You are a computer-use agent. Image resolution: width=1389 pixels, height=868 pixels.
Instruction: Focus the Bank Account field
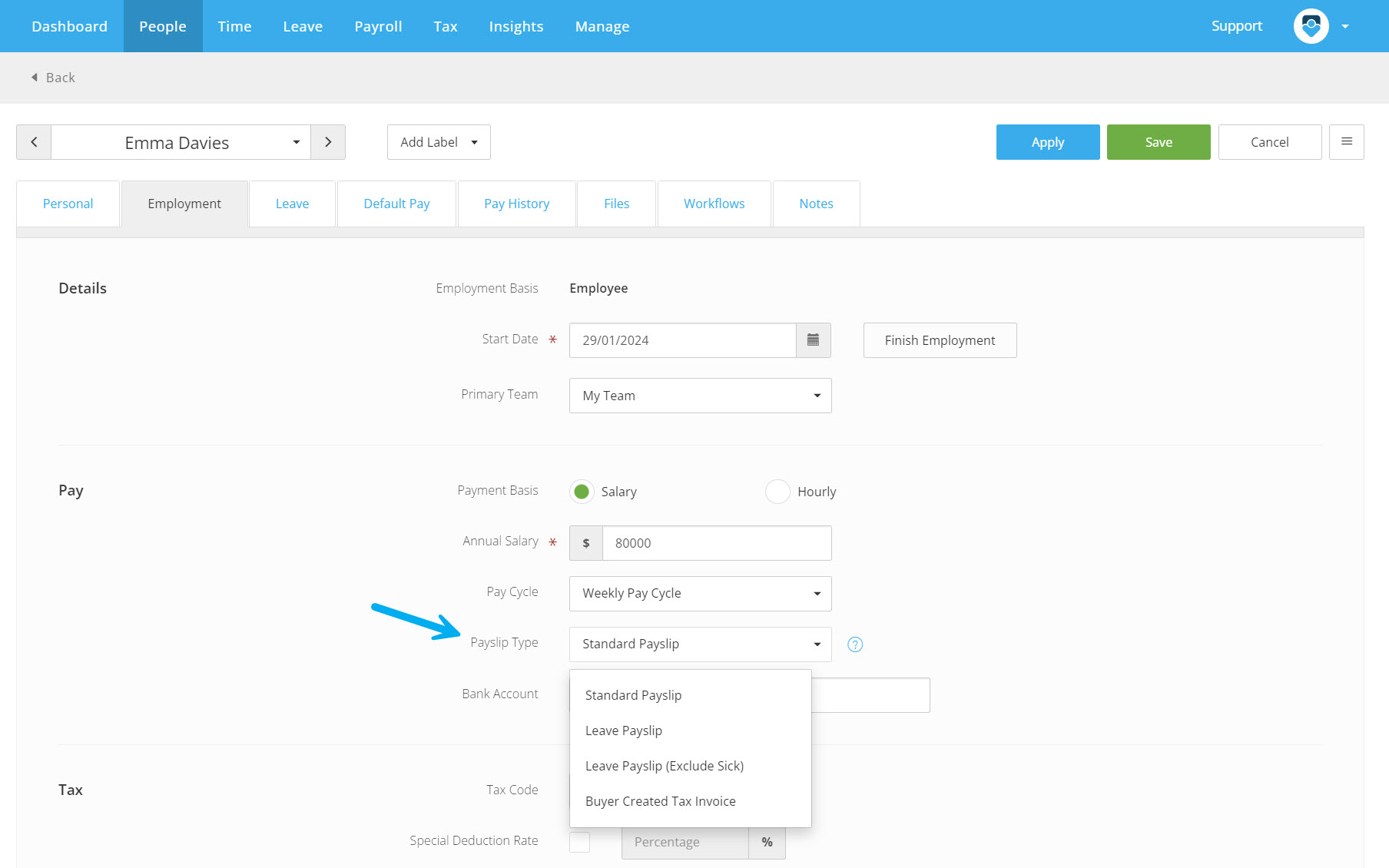870,695
